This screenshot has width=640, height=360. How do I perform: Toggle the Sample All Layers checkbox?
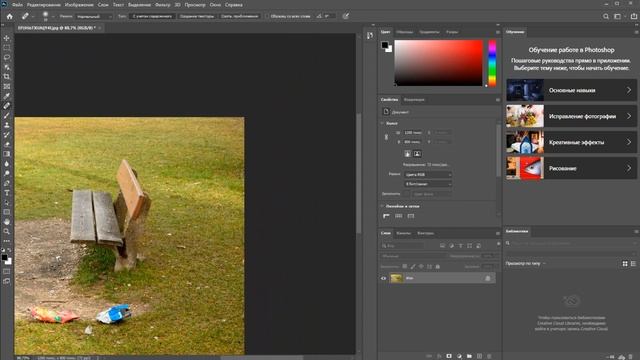pyautogui.click(x=267, y=16)
